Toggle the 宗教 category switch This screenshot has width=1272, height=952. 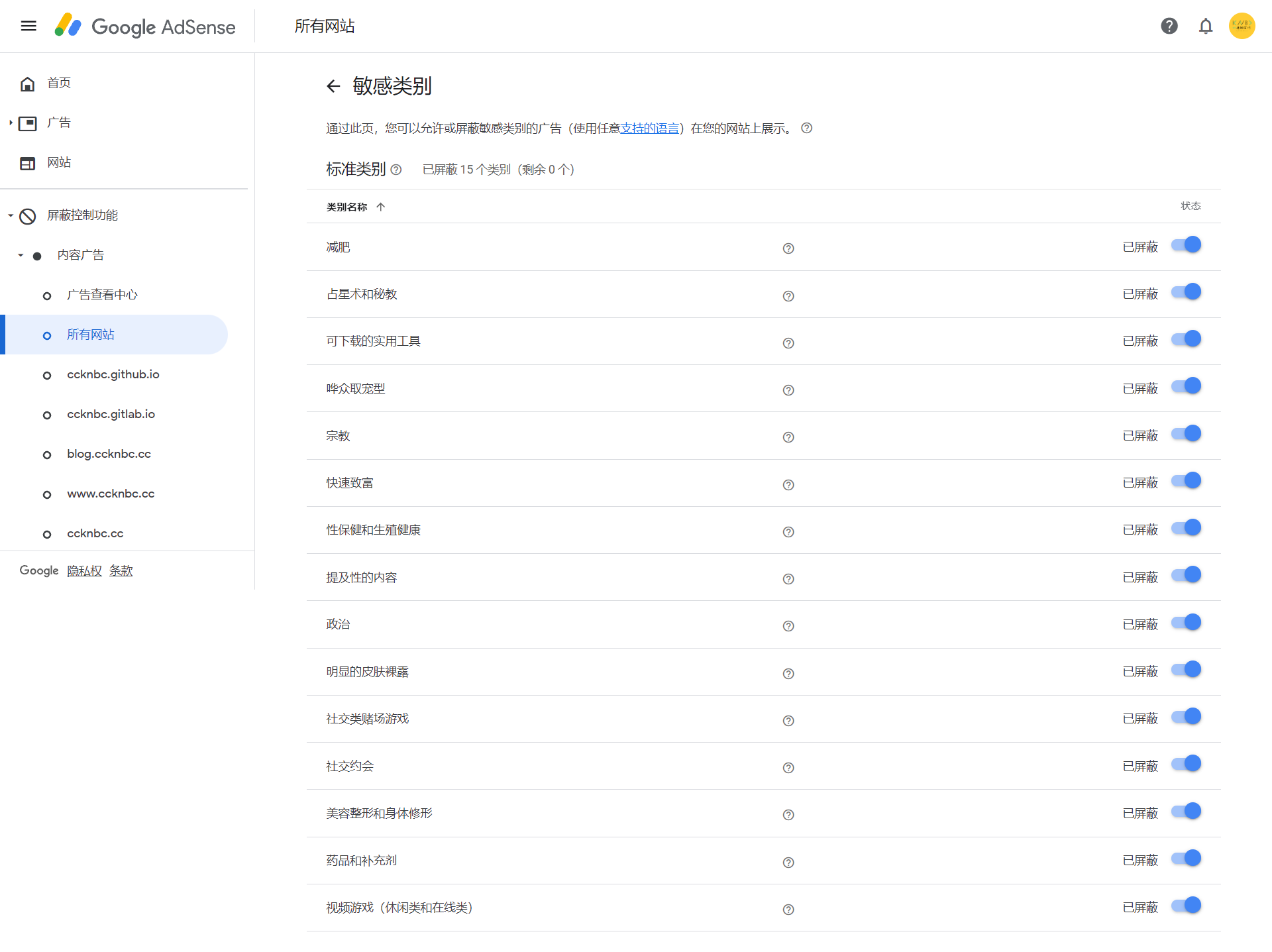(1187, 433)
